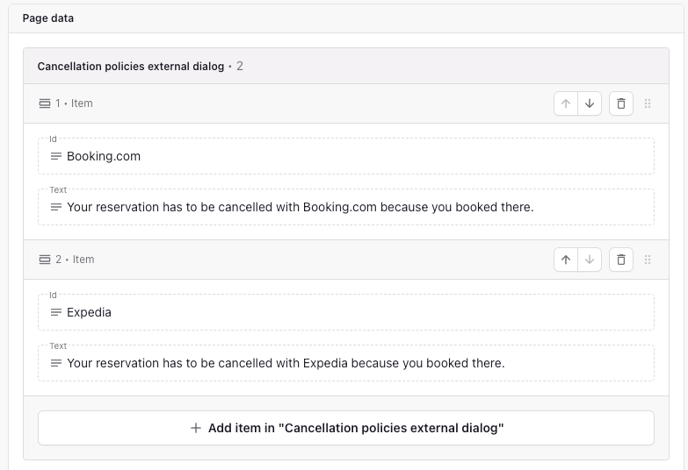Click the text icon in the Expedia Id field

point(56,312)
